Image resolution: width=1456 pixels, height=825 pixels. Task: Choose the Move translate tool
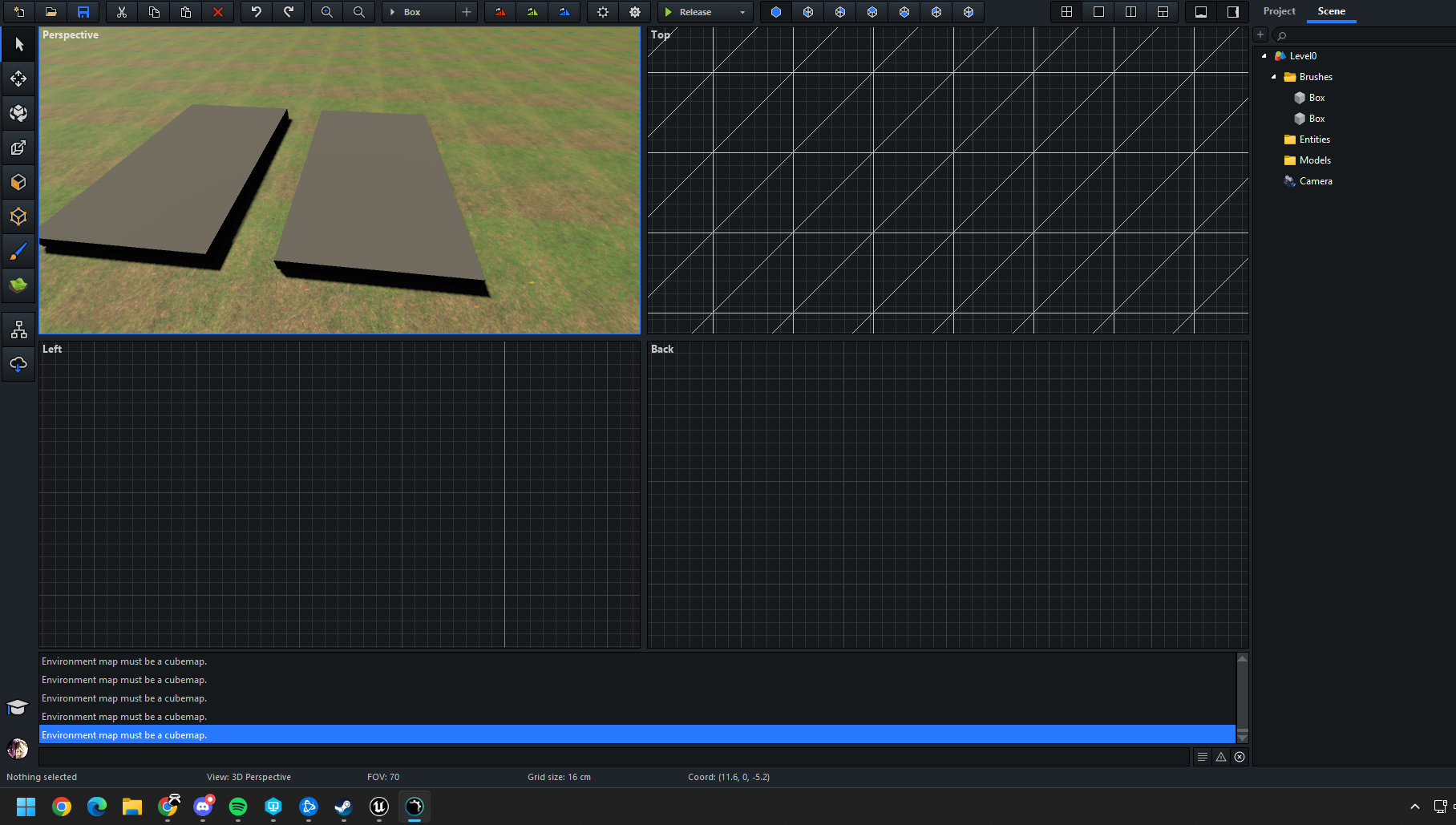tap(18, 79)
